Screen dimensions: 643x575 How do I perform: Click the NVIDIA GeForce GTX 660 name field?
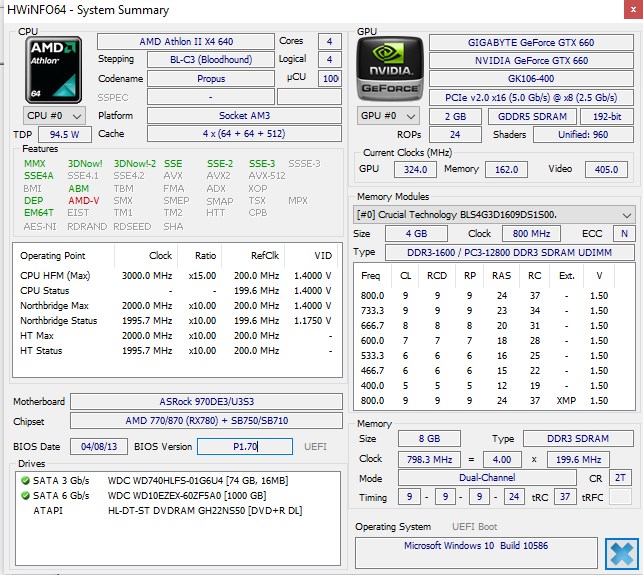click(x=531, y=61)
